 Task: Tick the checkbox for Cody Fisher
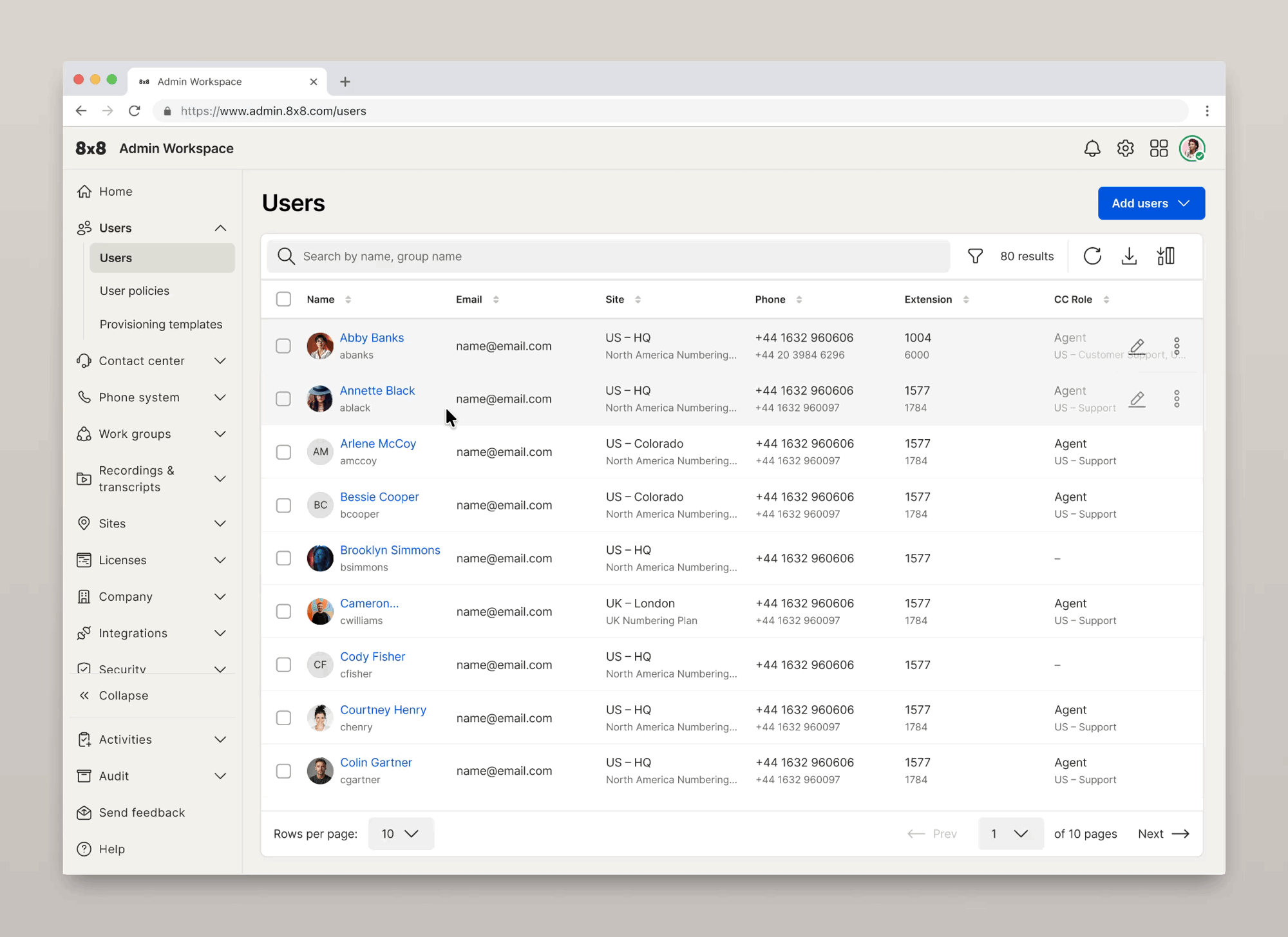click(283, 665)
